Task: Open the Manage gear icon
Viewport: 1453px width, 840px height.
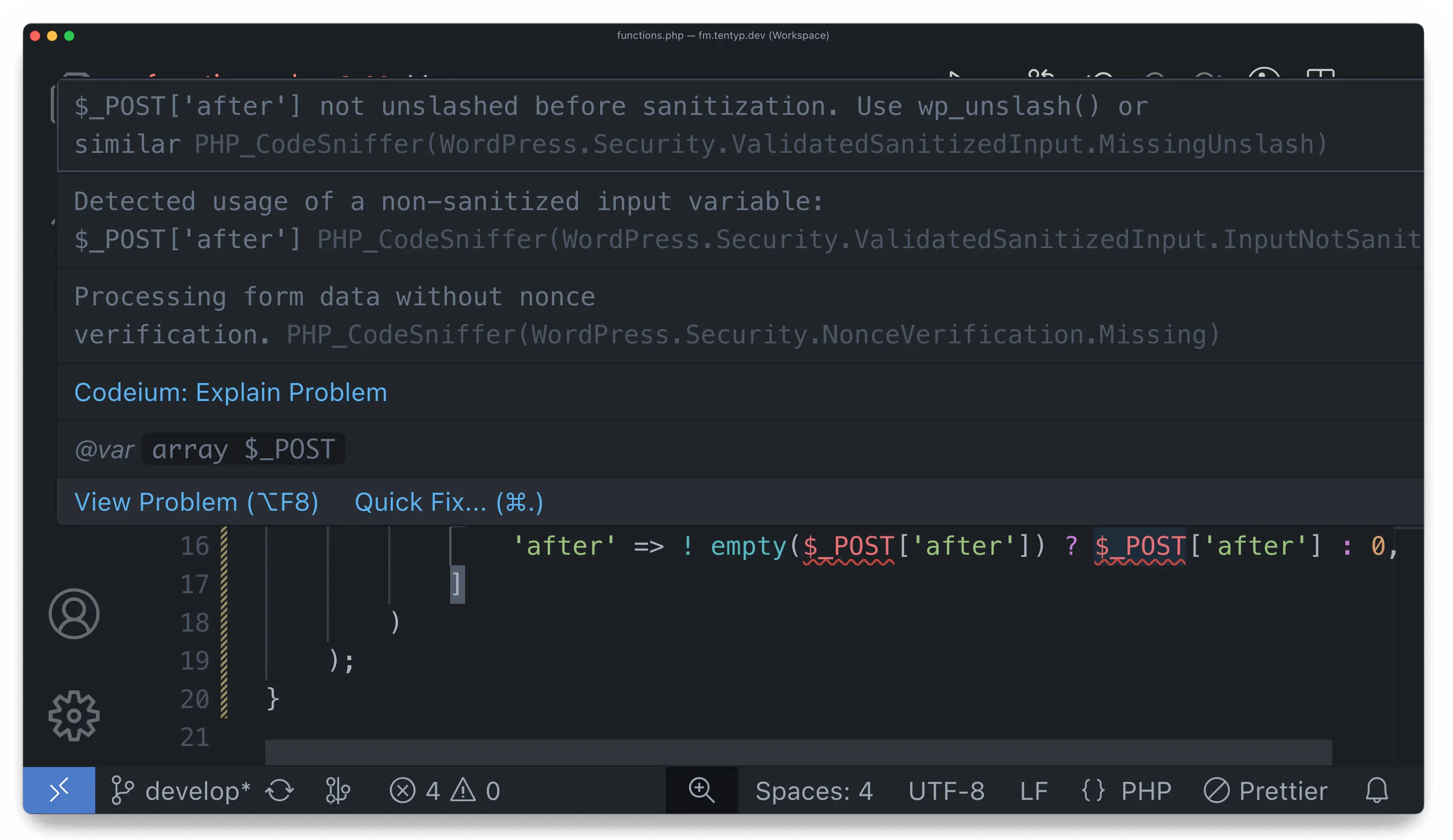Action: point(74,716)
